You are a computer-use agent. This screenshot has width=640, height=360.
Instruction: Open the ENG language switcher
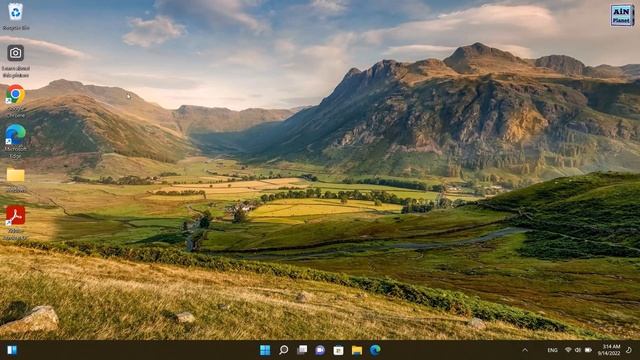click(552, 350)
